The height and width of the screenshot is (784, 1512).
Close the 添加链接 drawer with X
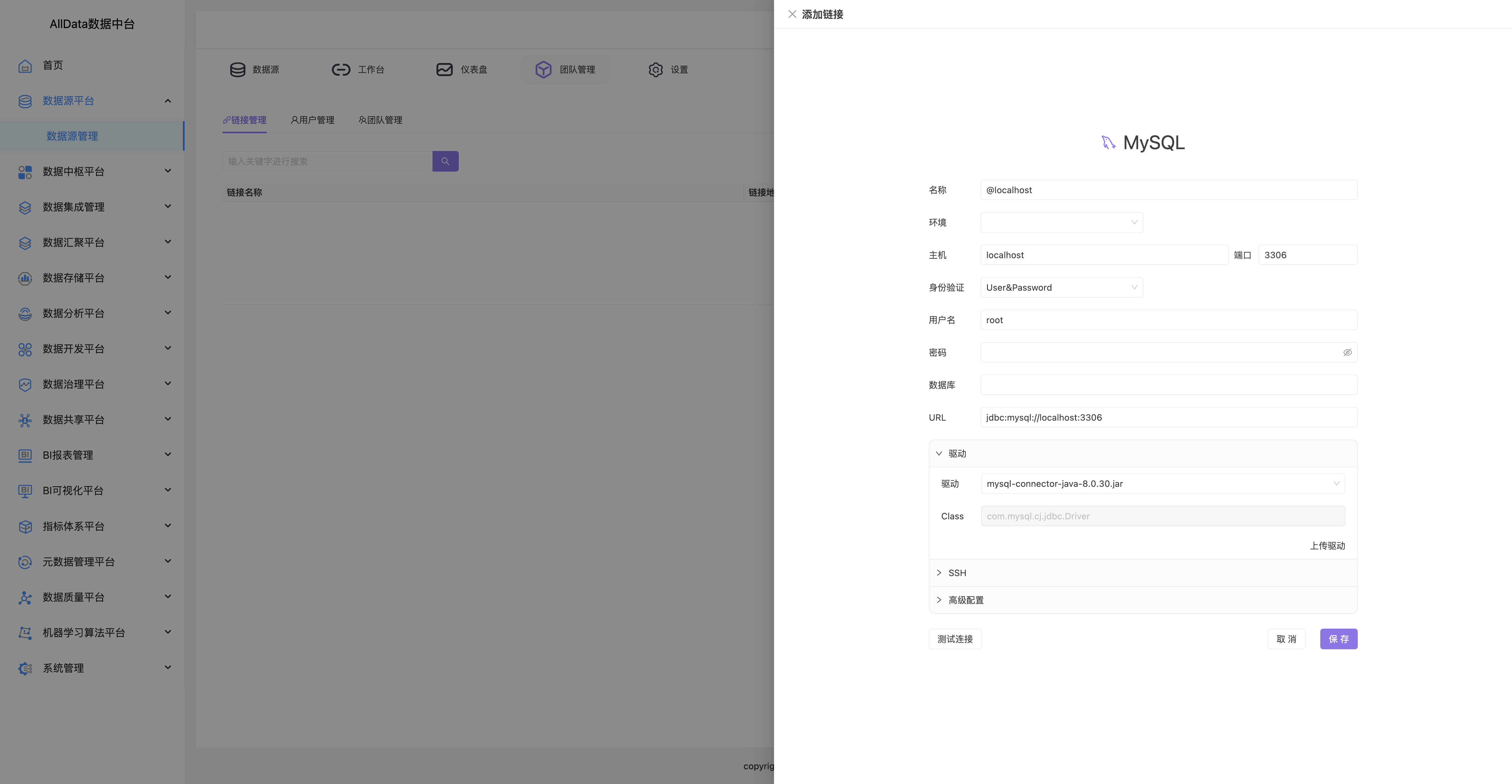[x=792, y=14]
